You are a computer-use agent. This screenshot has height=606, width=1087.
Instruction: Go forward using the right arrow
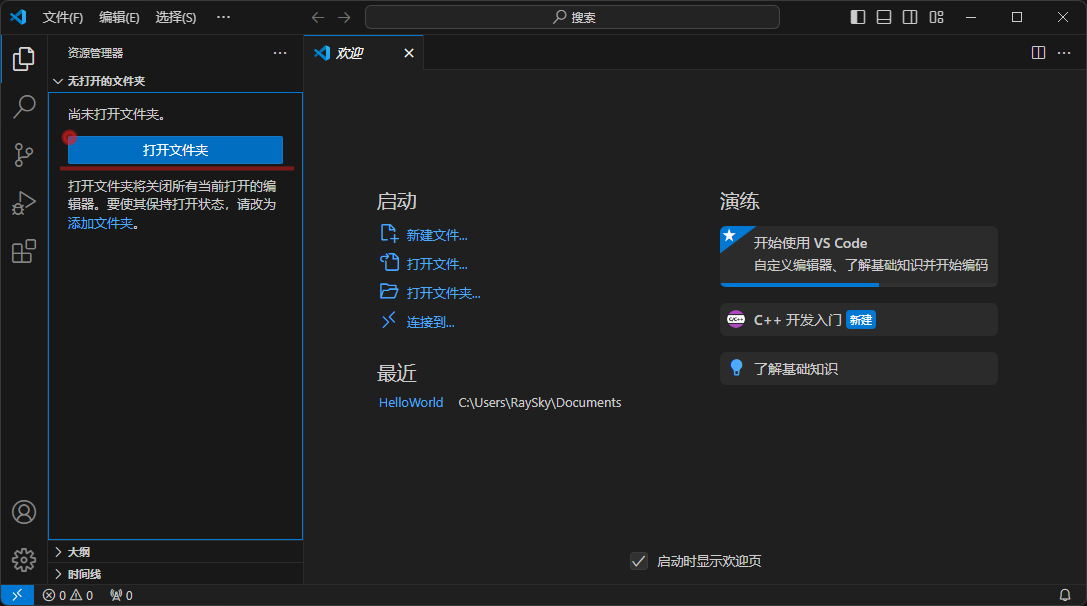point(344,17)
